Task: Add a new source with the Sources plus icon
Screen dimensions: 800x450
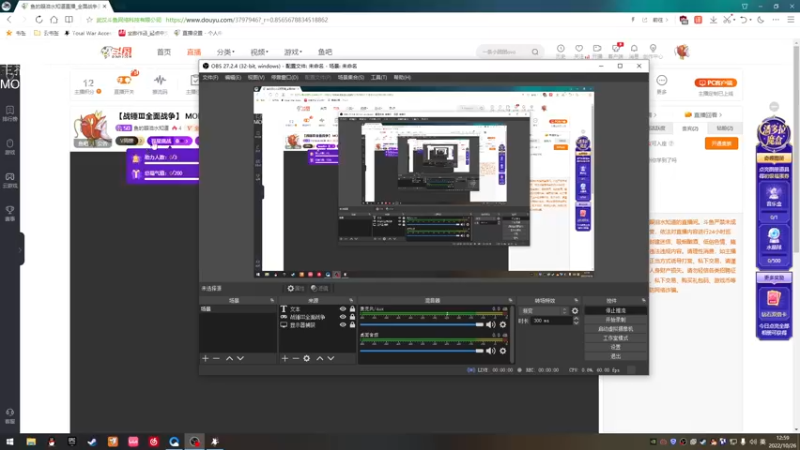Action: (x=285, y=359)
